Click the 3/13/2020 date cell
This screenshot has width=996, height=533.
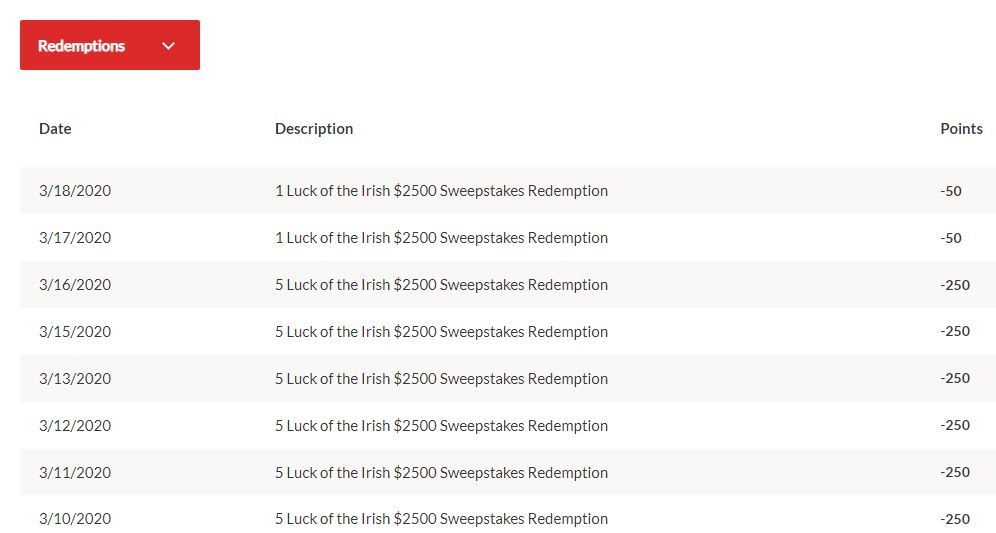click(x=75, y=379)
